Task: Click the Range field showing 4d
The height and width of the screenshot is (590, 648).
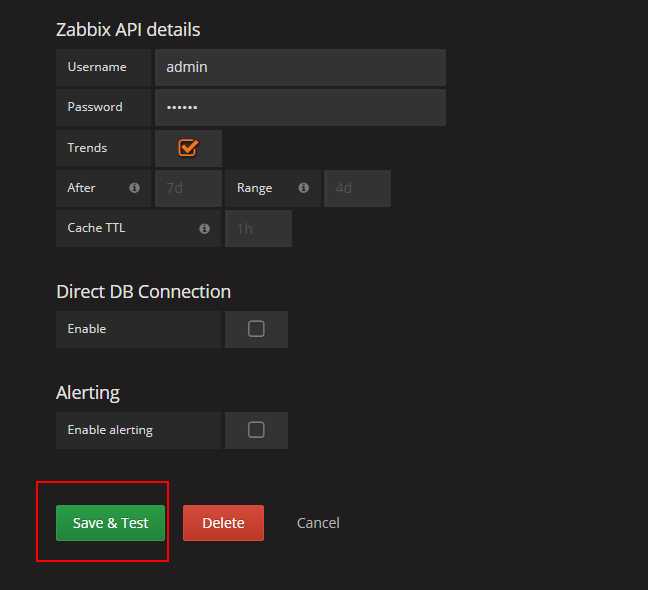Action: [x=357, y=188]
